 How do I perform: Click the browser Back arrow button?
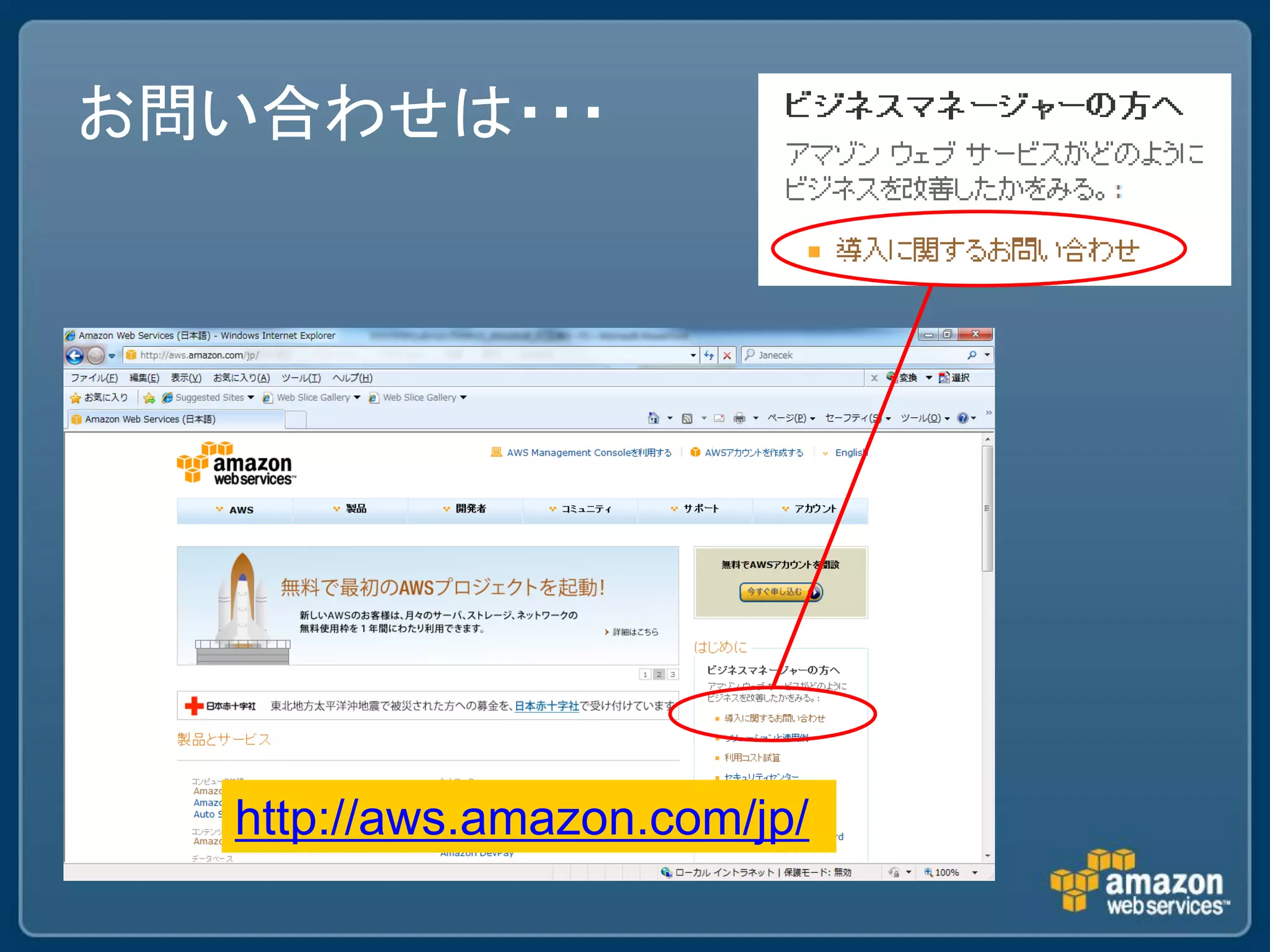74,356
